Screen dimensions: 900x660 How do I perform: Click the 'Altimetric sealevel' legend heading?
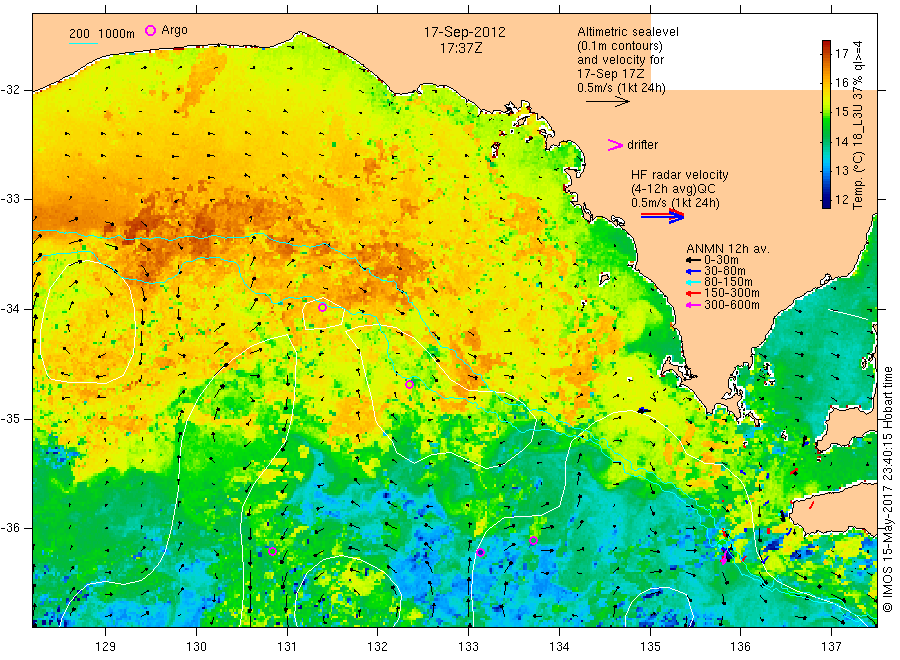click(x=627, y=32)
